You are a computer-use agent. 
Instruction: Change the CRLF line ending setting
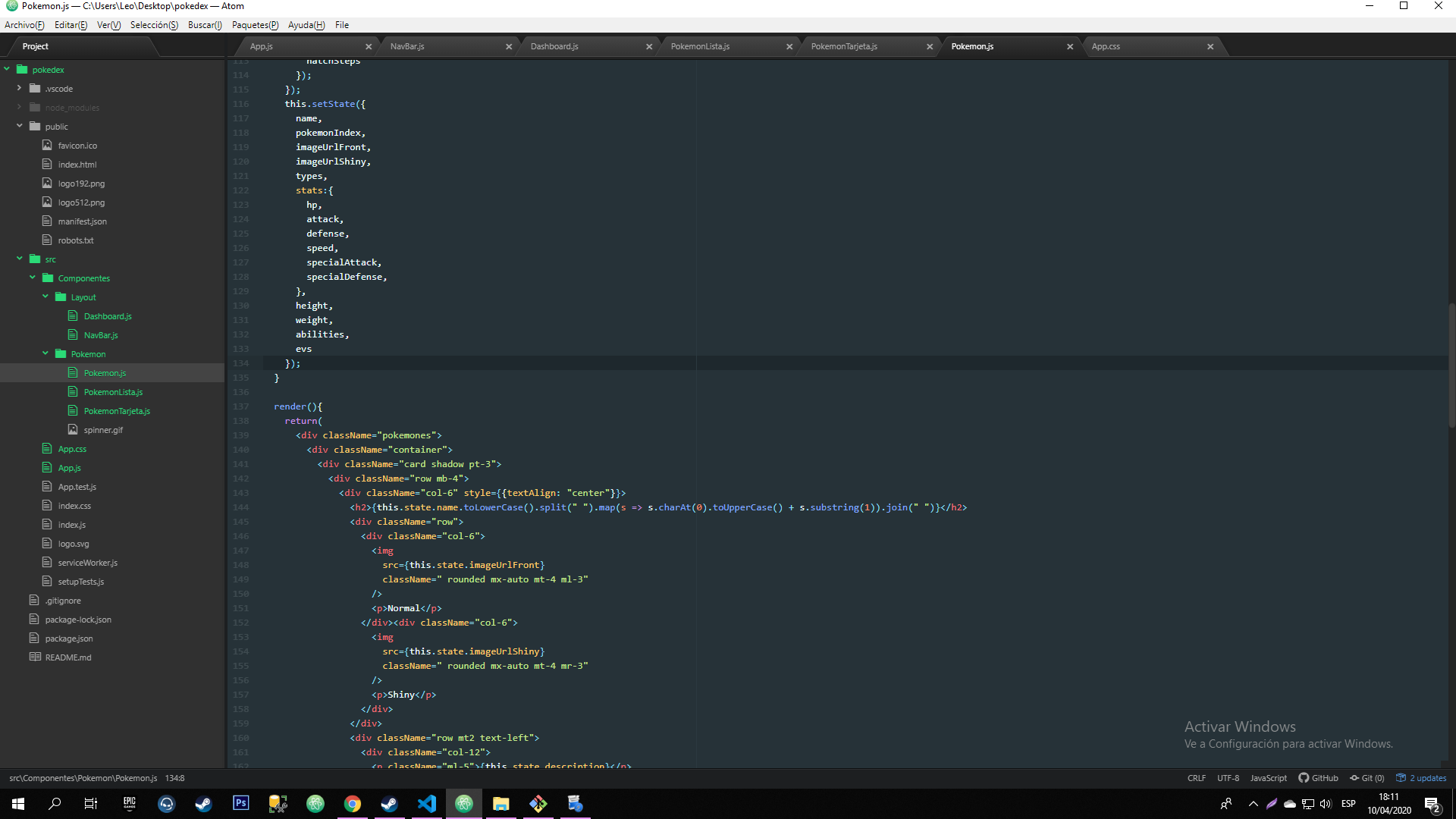1197,778
